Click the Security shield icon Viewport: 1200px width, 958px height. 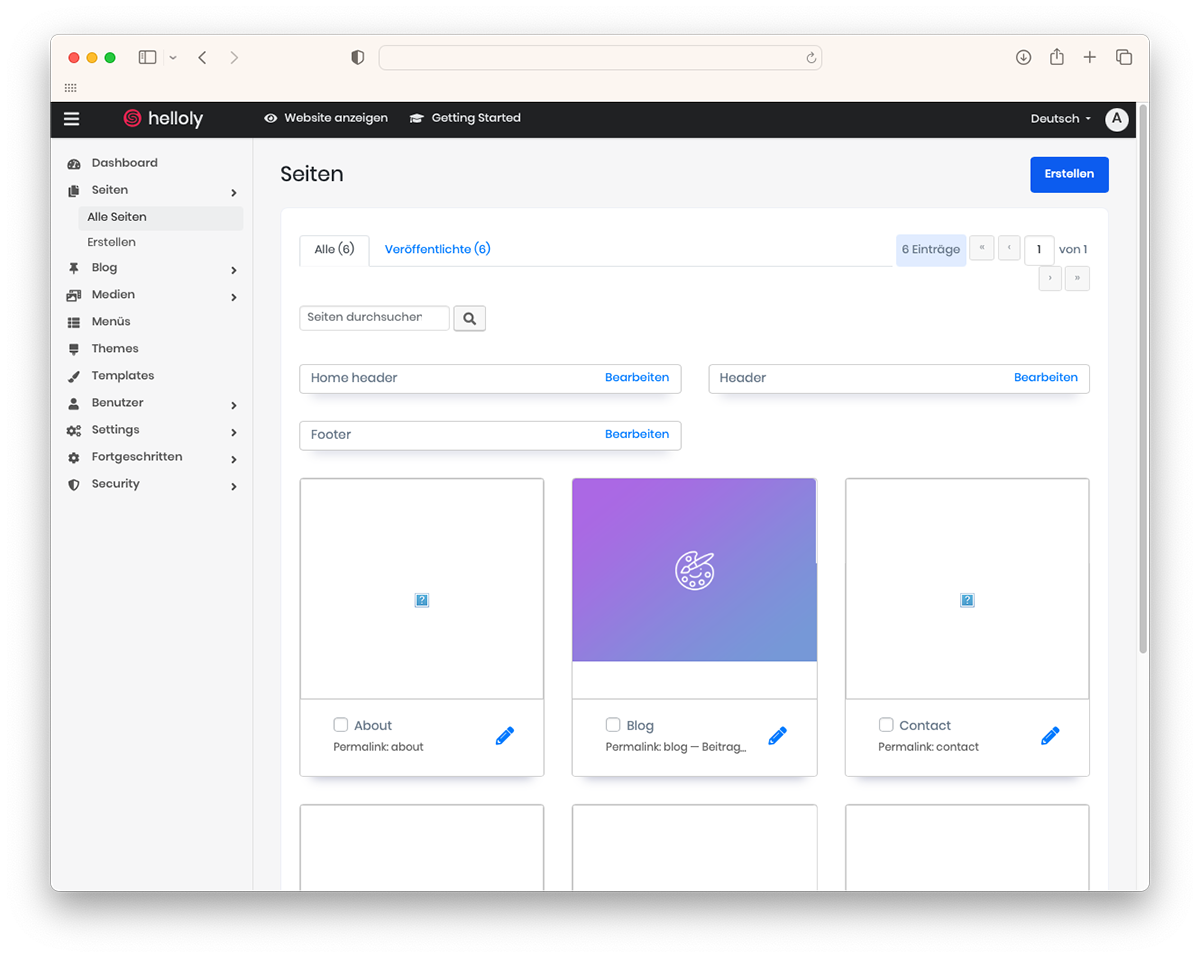click(74, 484)
